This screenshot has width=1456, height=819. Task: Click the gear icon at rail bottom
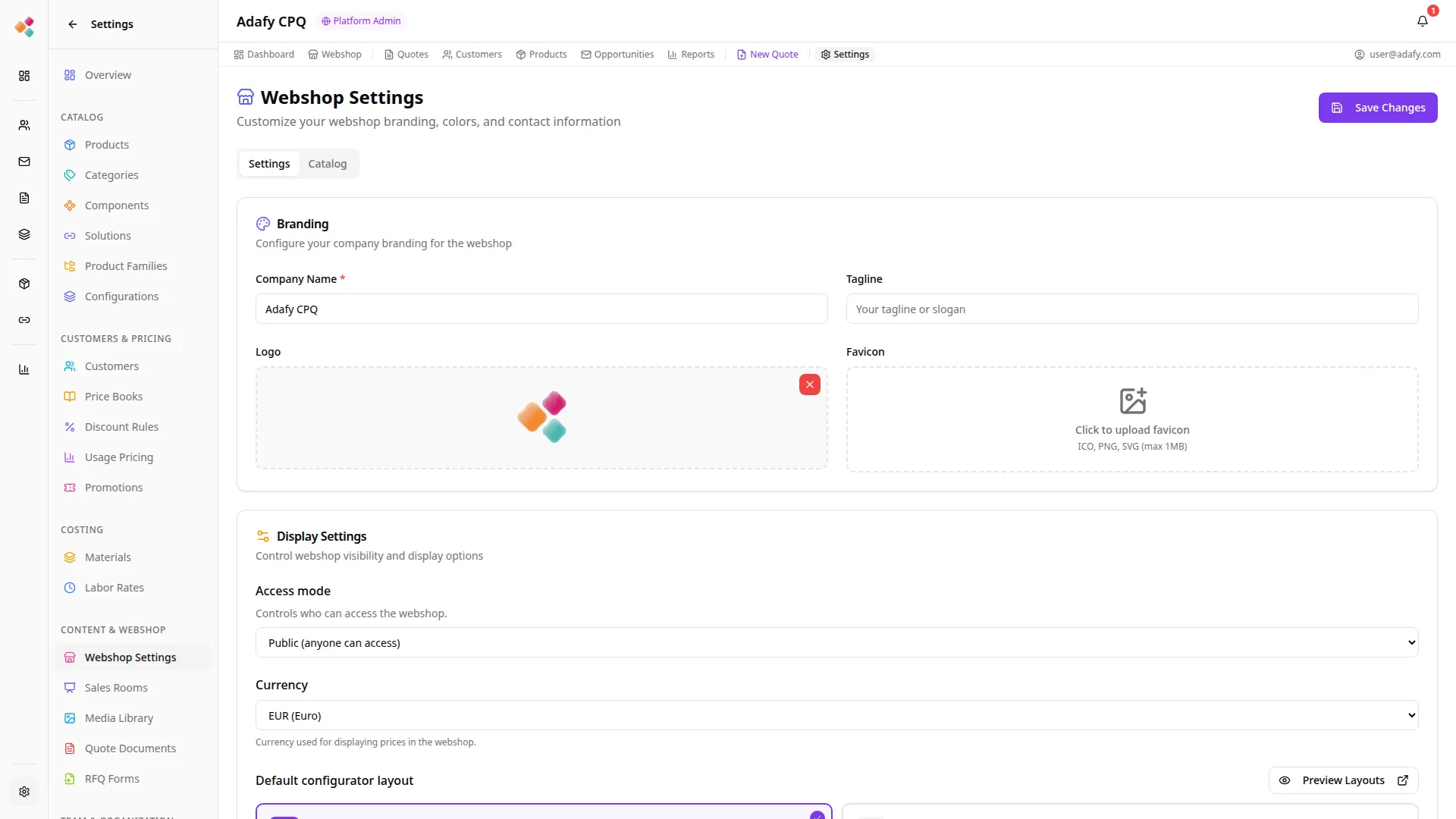(24, 792)
